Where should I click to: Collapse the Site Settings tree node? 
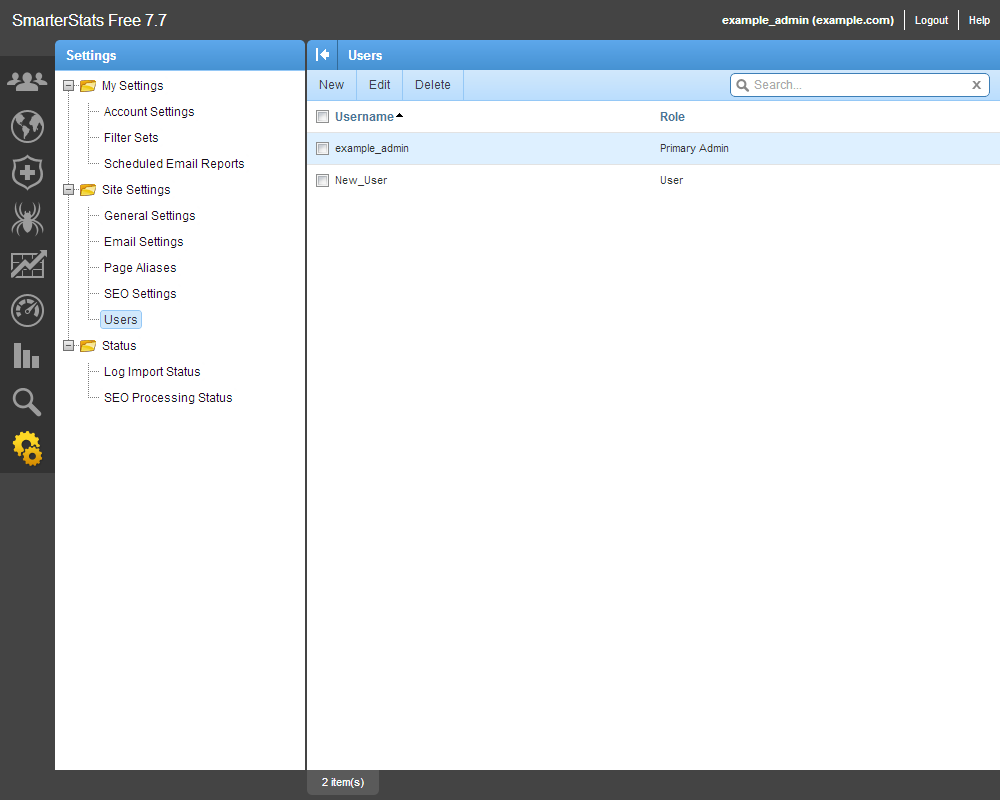69,189
